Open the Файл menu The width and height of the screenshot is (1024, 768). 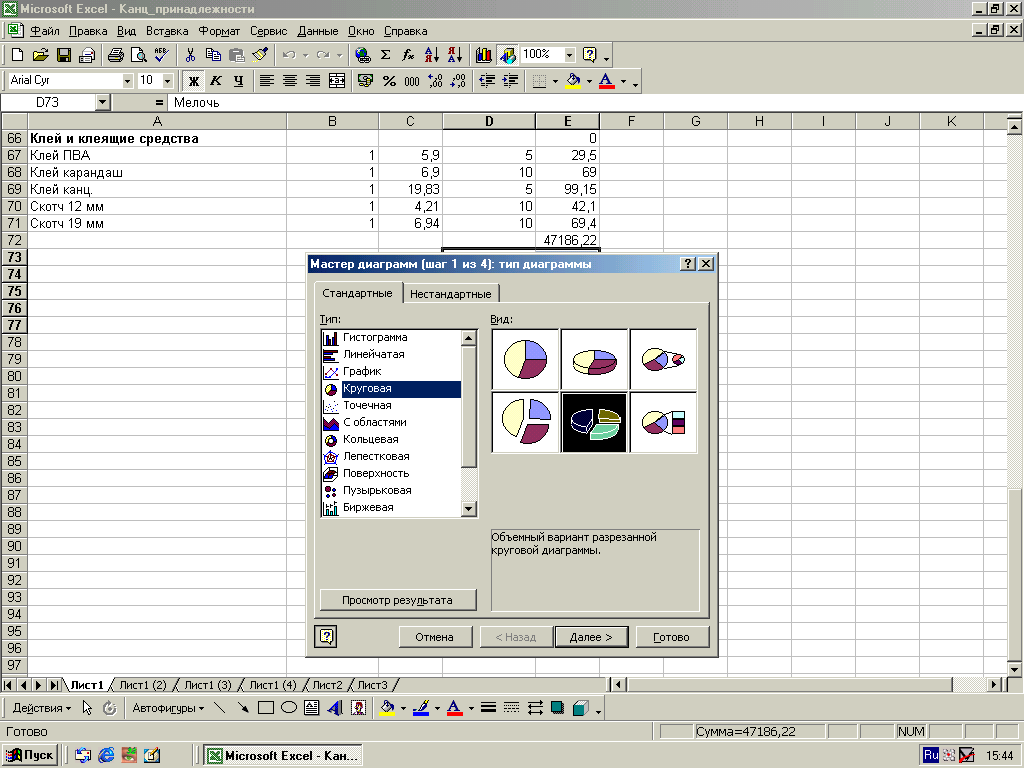(x=44, y=31)
